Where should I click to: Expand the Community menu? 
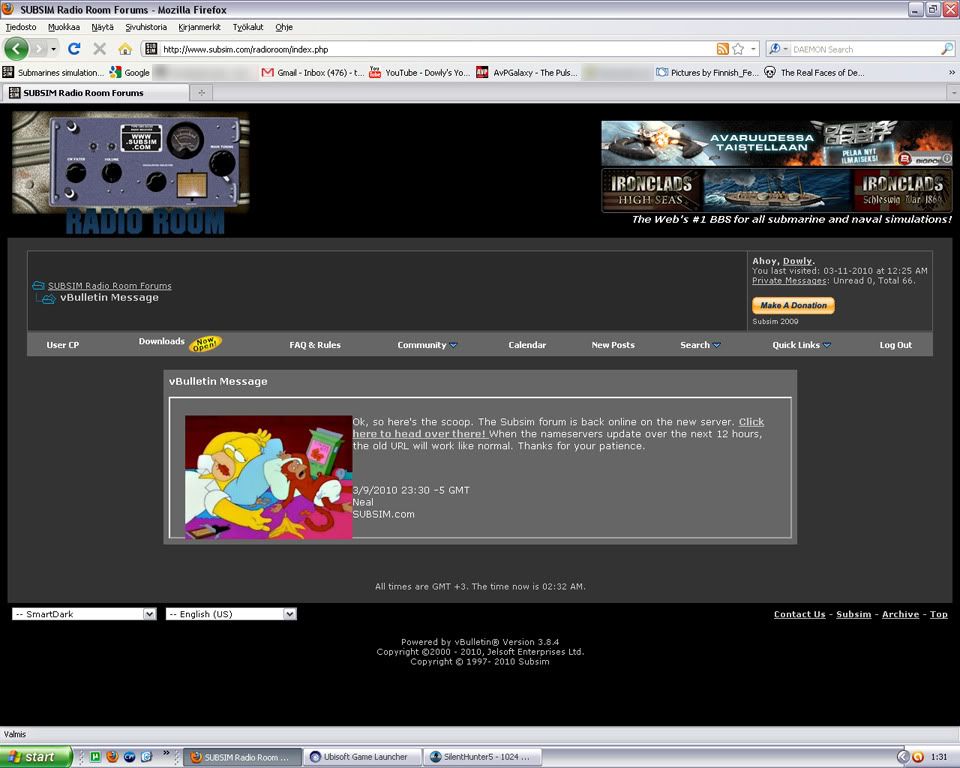pos(427,345)
